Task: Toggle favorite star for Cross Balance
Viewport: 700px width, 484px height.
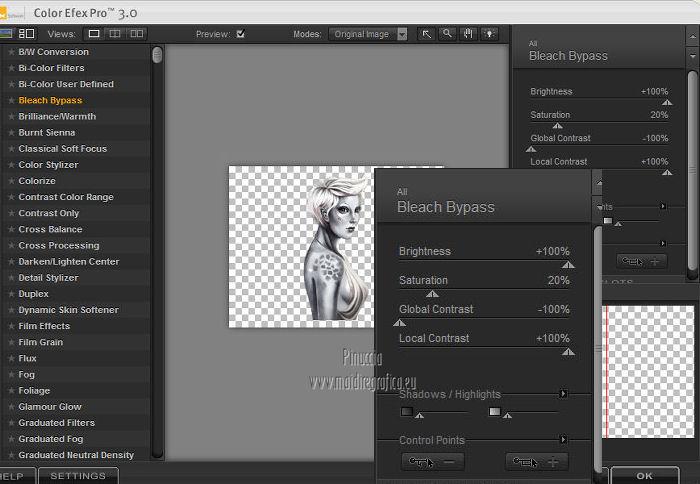Action: (11, 229)
